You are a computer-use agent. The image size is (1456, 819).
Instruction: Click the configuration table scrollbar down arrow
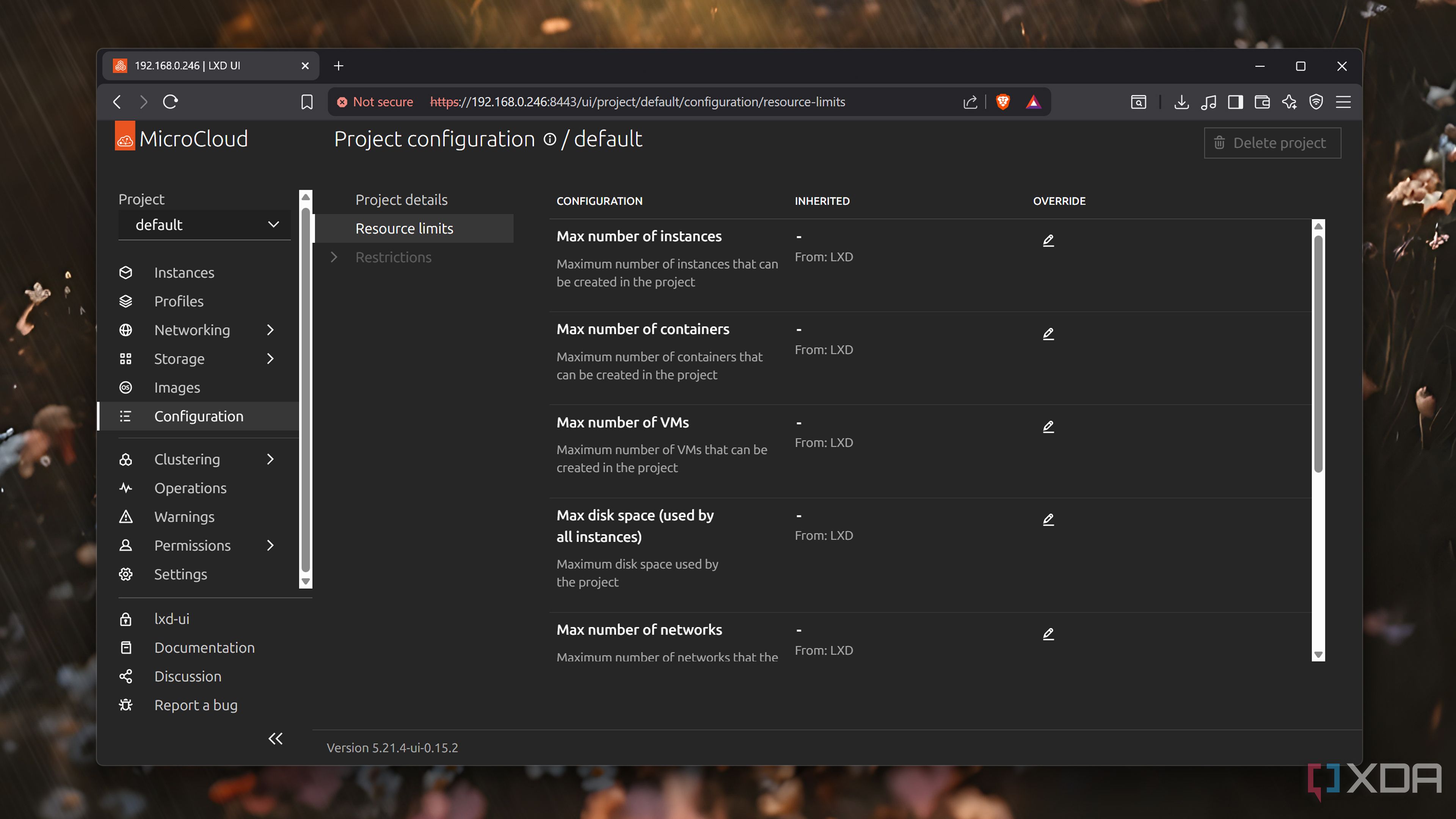coord(1318,654)
